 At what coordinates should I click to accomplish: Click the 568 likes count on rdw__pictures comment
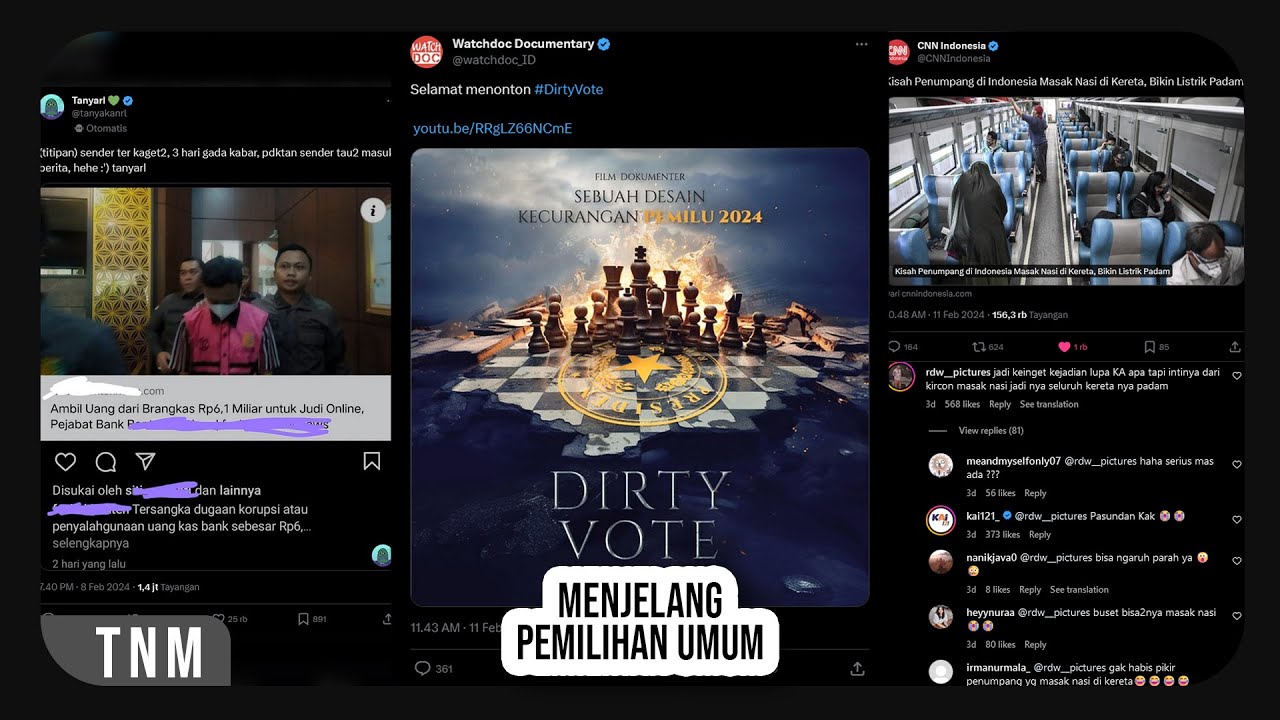[960, 404]
